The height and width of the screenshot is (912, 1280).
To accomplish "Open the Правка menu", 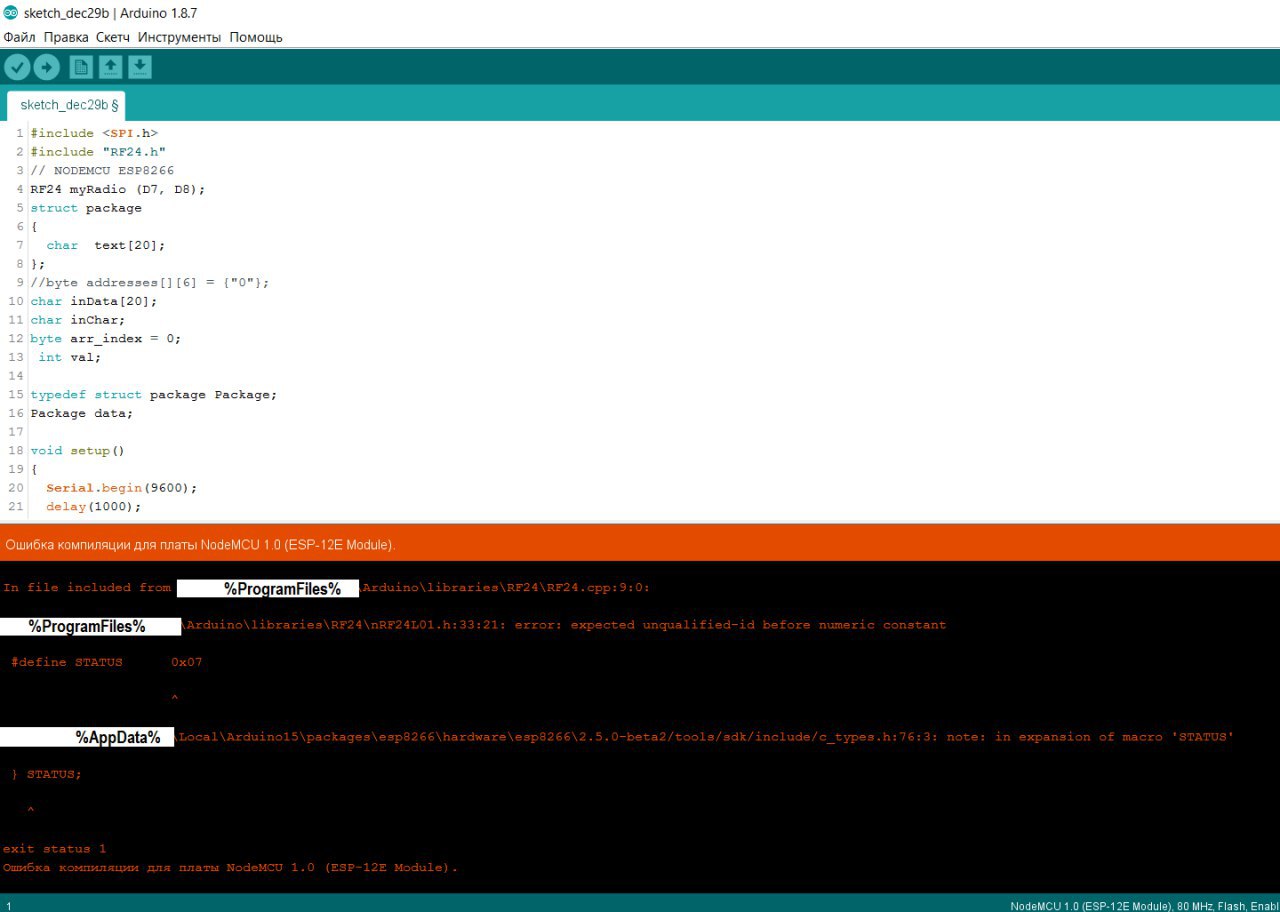I will point(66,37).
